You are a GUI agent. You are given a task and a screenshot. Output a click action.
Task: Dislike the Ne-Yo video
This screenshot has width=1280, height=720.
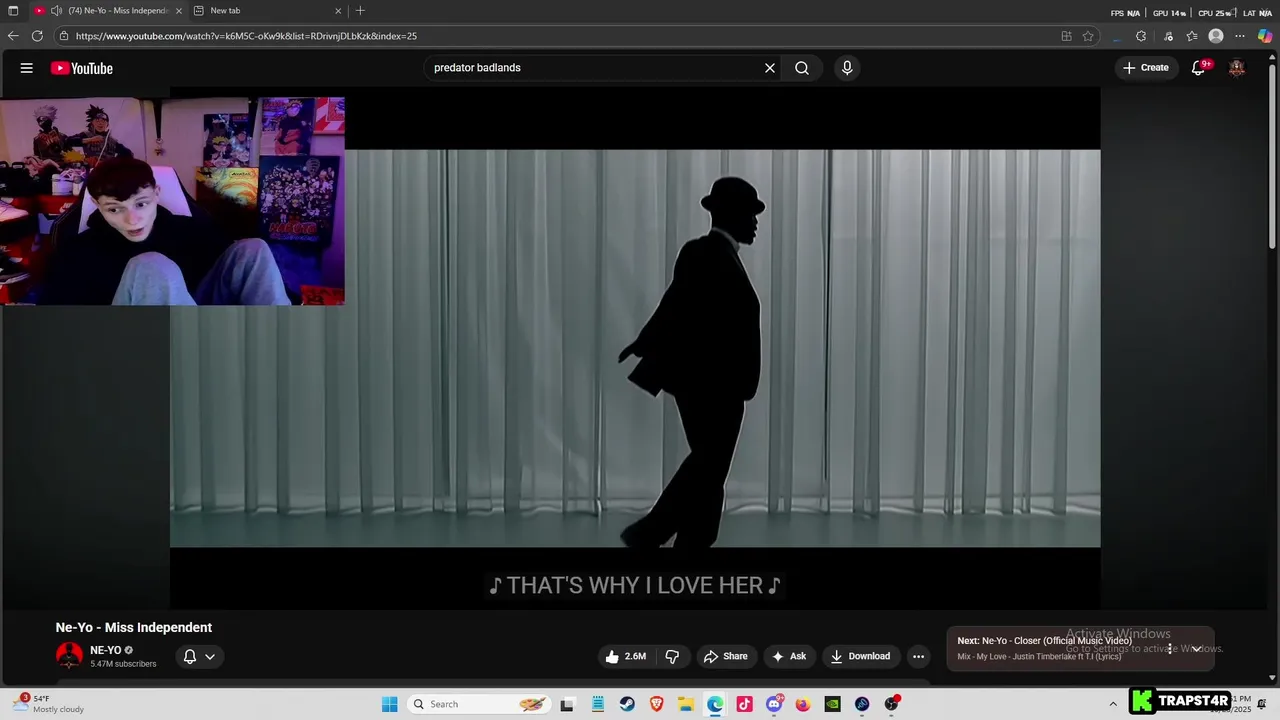click(672, 657)
